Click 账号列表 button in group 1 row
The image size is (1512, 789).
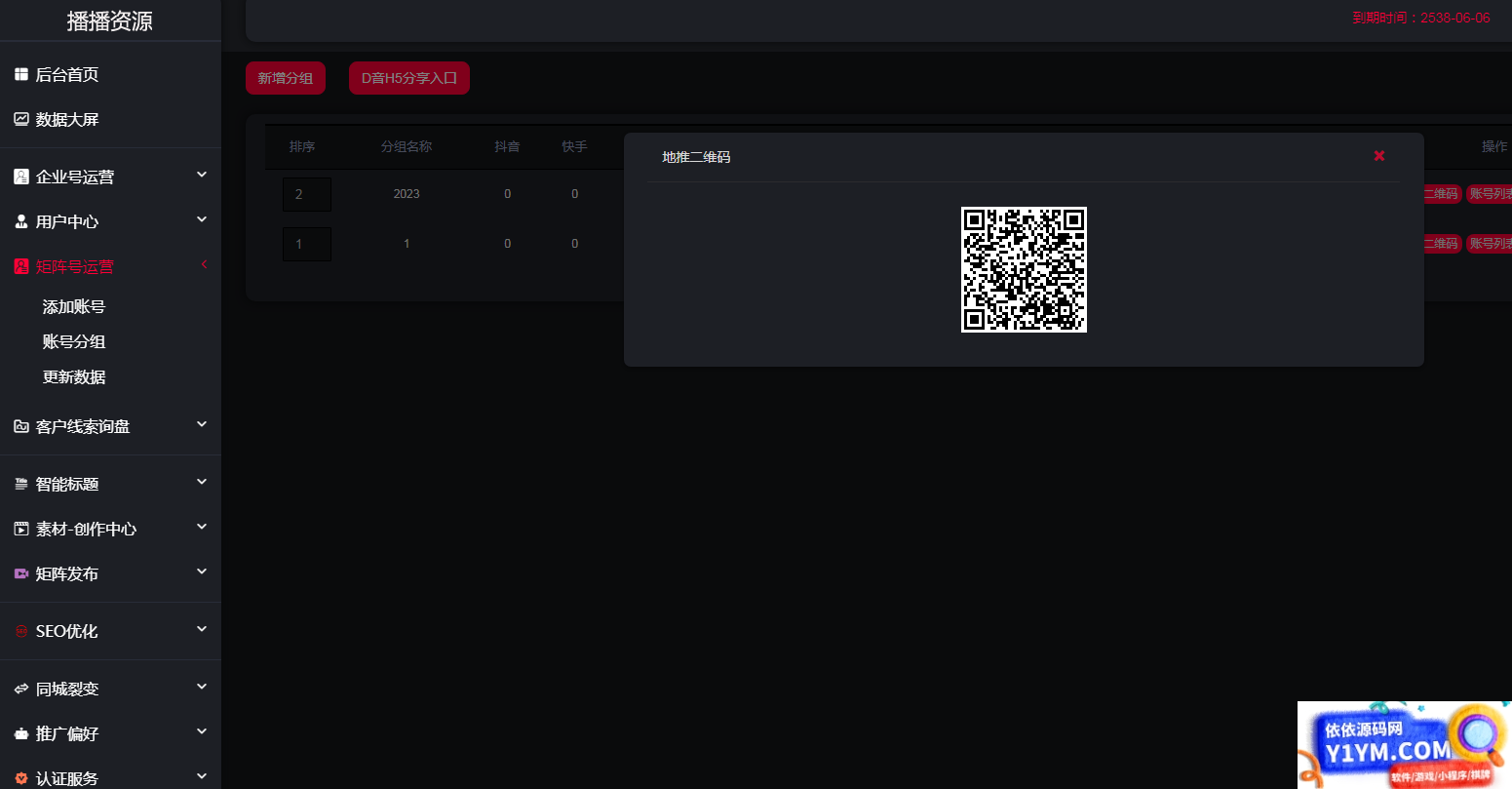(1490, 243)
